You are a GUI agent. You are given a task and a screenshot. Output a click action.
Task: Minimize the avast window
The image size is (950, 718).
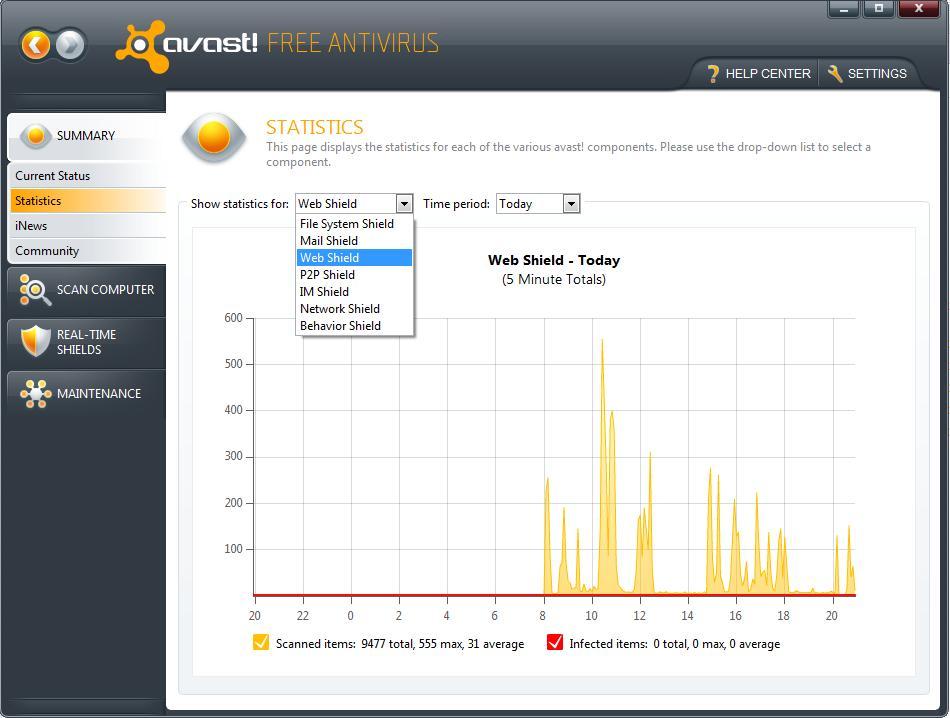843,8
